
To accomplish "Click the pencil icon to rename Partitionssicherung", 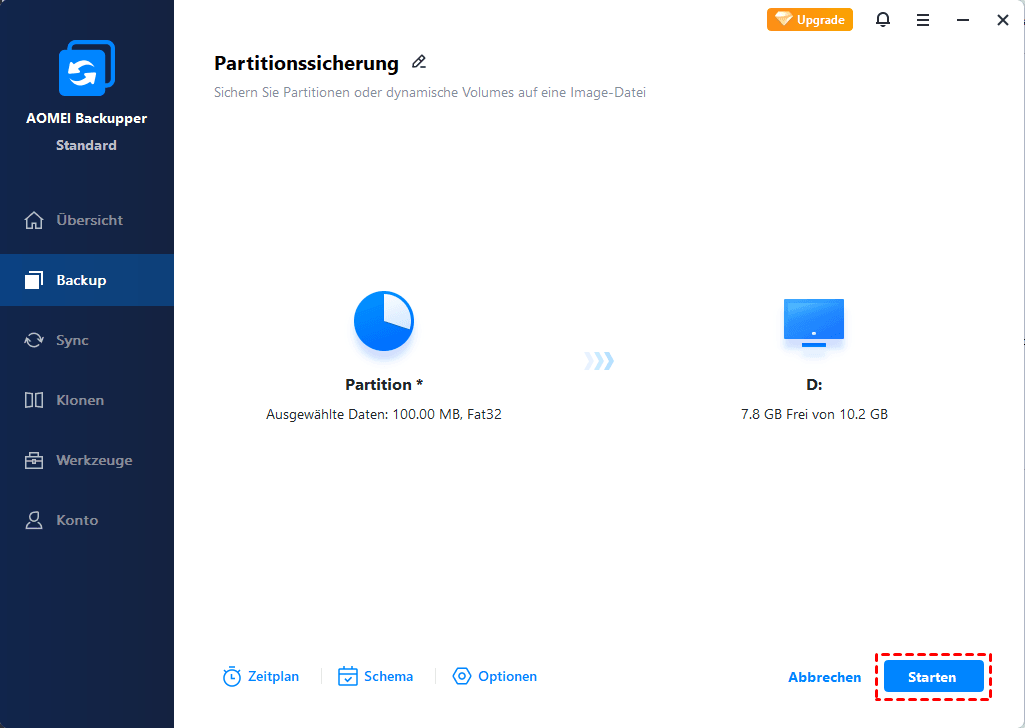I will click(419, 62).
